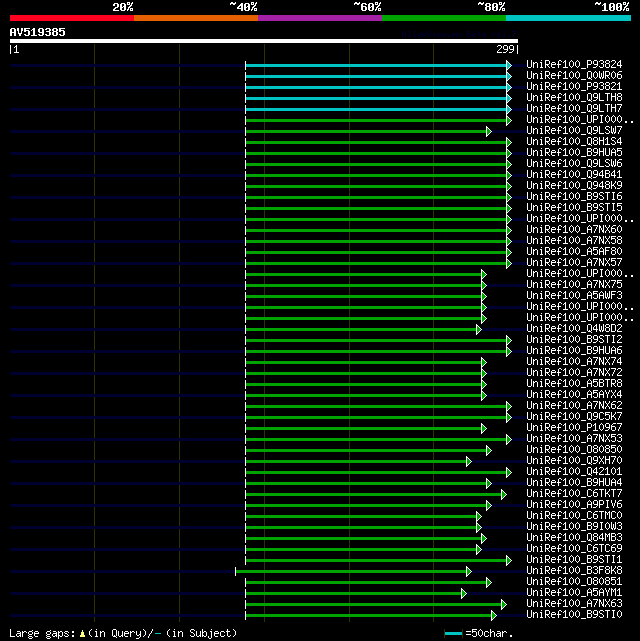
Task: Click the start tick of B3F8K8 alignment
Action: [235, 572]
